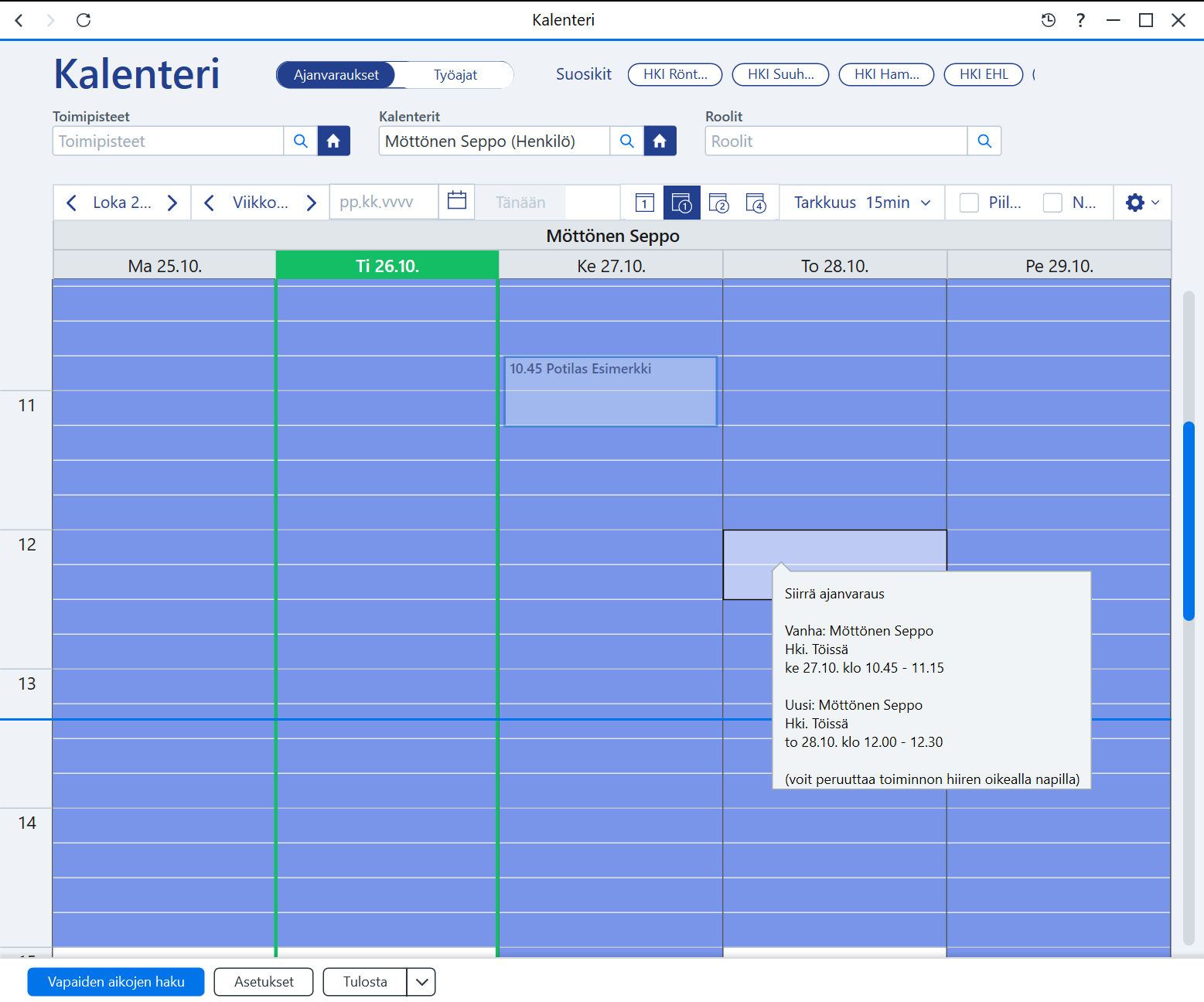Switch to Työajat mode
This screenshot has height=1002, width=1204.
tap(455, 75)
